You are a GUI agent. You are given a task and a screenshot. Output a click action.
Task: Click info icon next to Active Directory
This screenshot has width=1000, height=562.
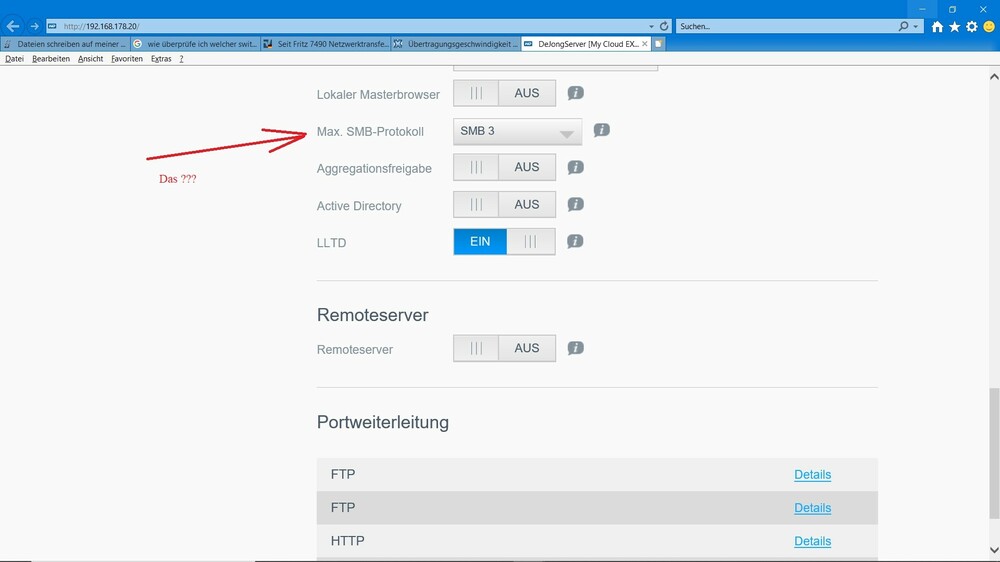pos(575,204)
